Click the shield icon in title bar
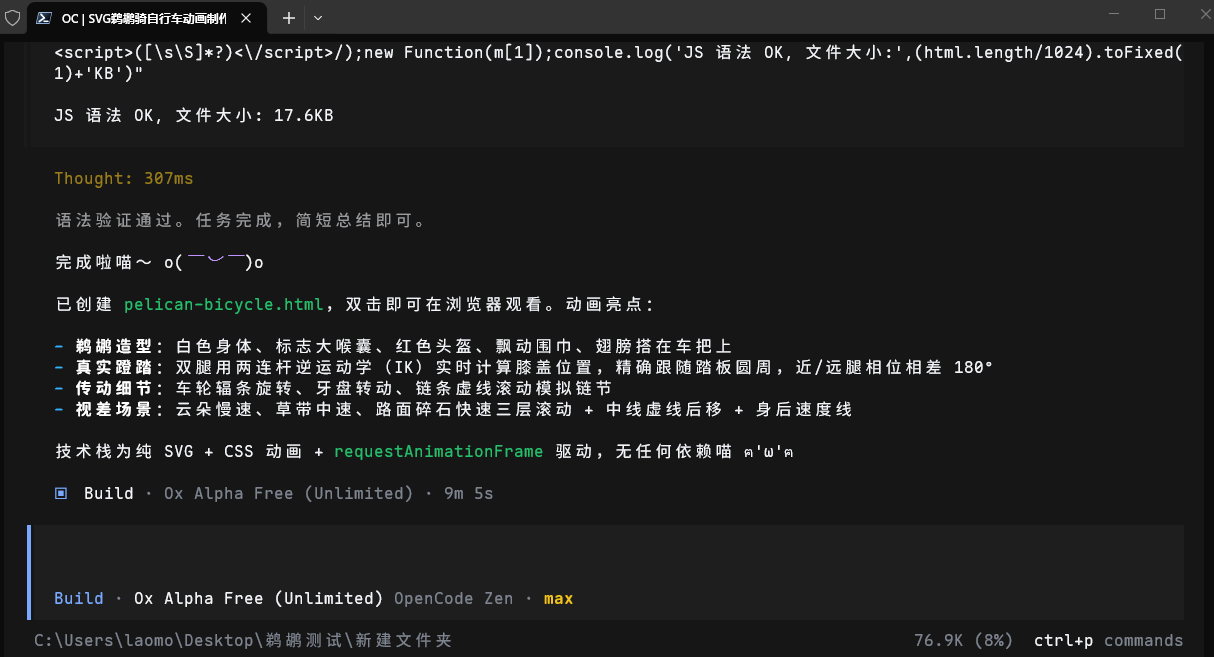This screenshot has width=1214, height=657. (13, 18)
